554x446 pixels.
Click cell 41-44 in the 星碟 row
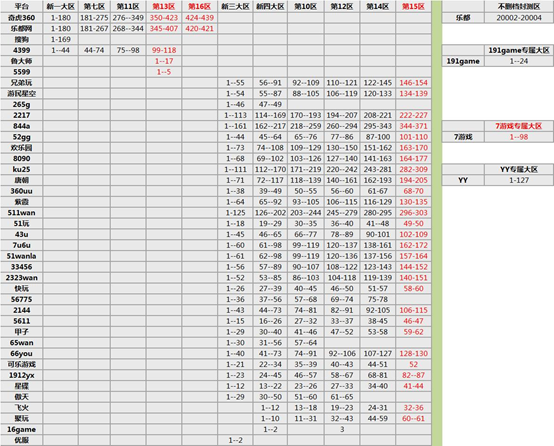coord(413,386)
